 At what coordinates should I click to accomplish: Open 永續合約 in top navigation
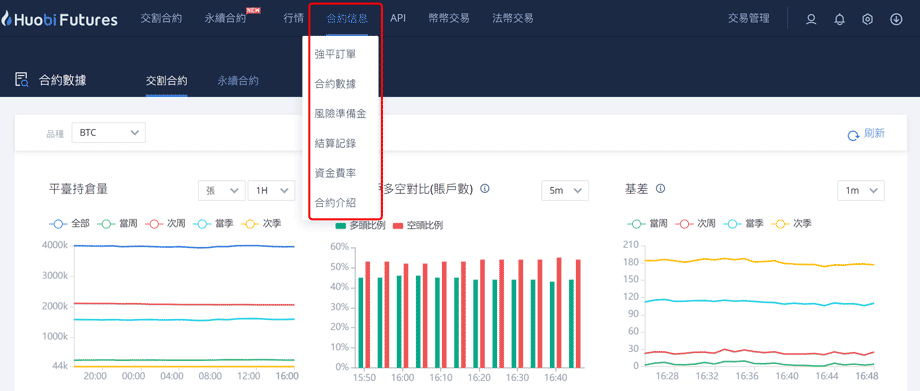226,18
